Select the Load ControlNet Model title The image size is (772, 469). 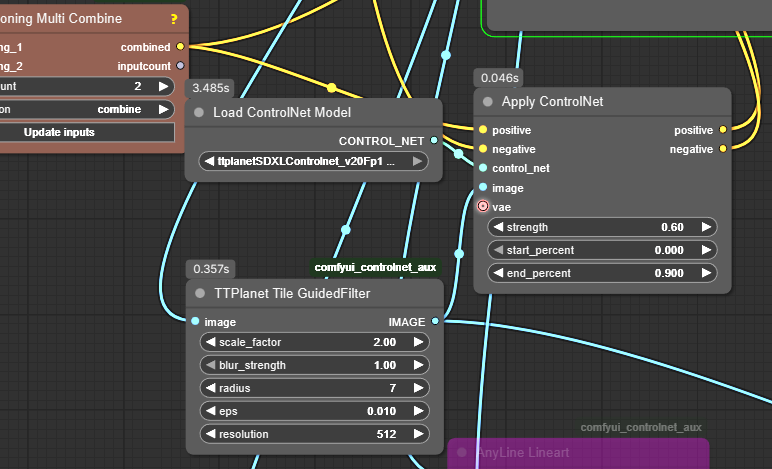(x=282, y=113)
